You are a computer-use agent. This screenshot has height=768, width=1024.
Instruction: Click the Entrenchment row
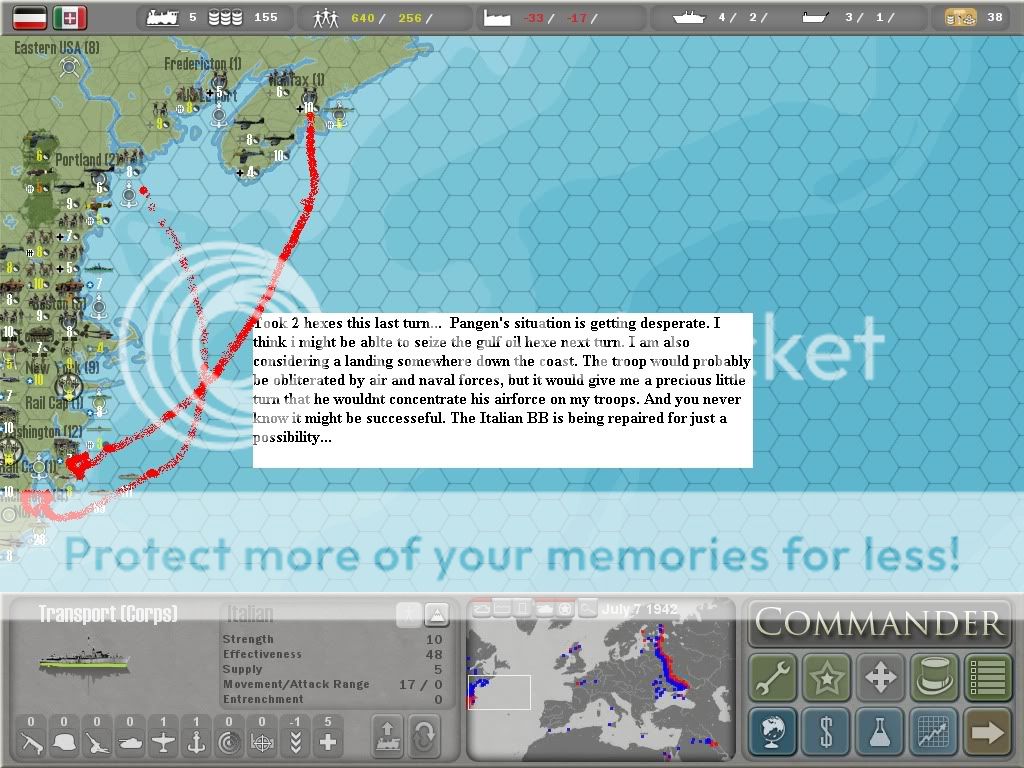click(x=332, y=699)
